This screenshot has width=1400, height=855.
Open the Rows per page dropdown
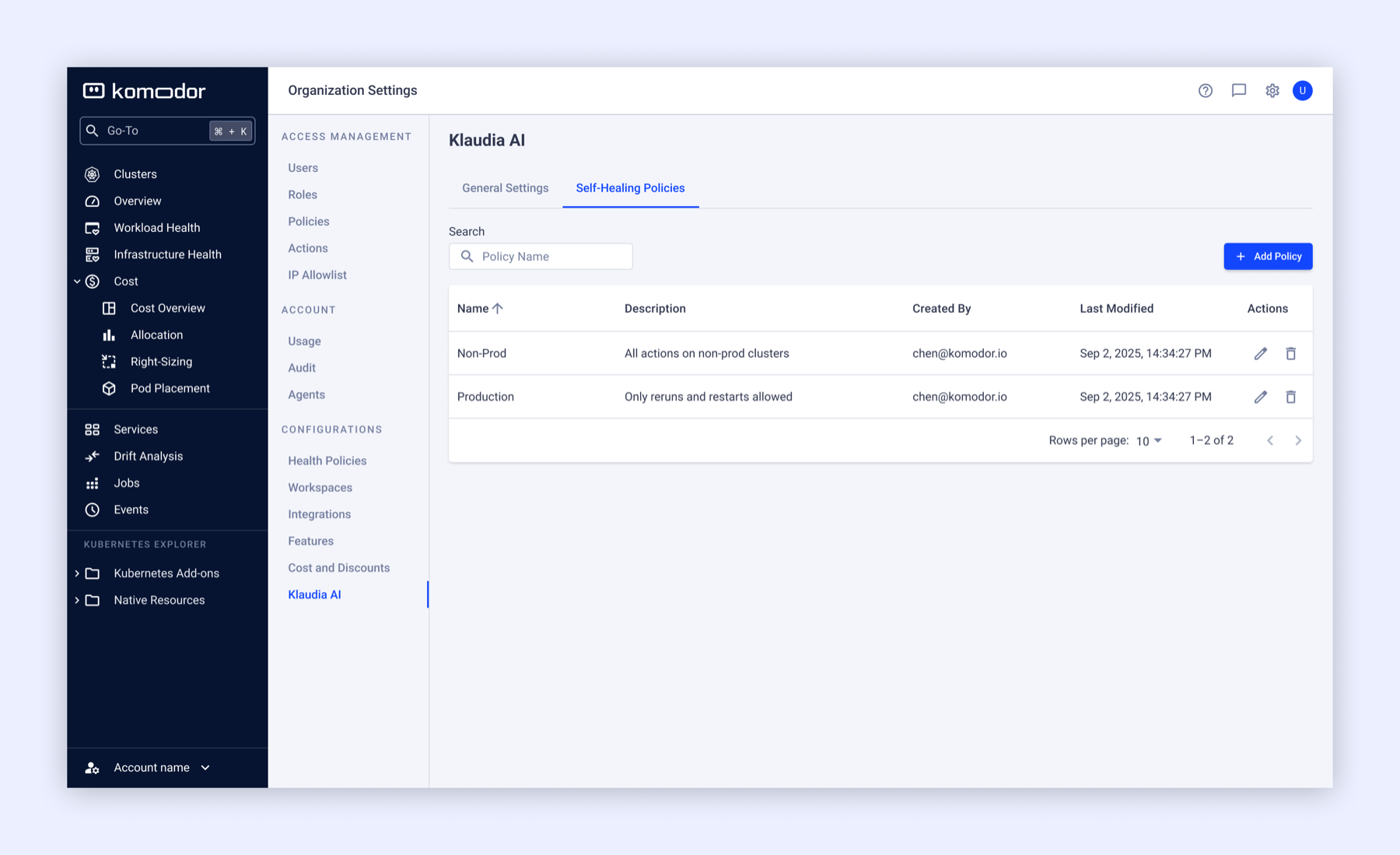click(1149, 440)
